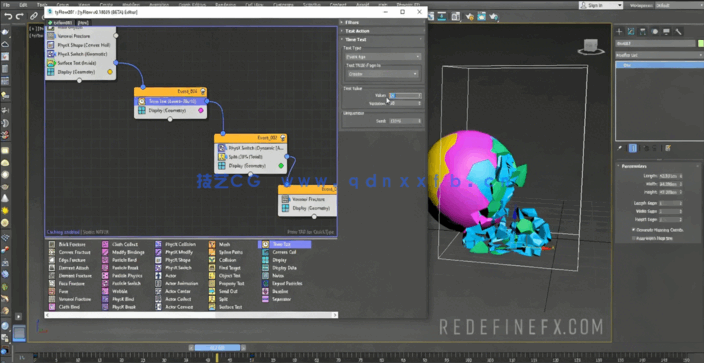Select the PhysX Collision operator
704x363 pixels.
176,244
